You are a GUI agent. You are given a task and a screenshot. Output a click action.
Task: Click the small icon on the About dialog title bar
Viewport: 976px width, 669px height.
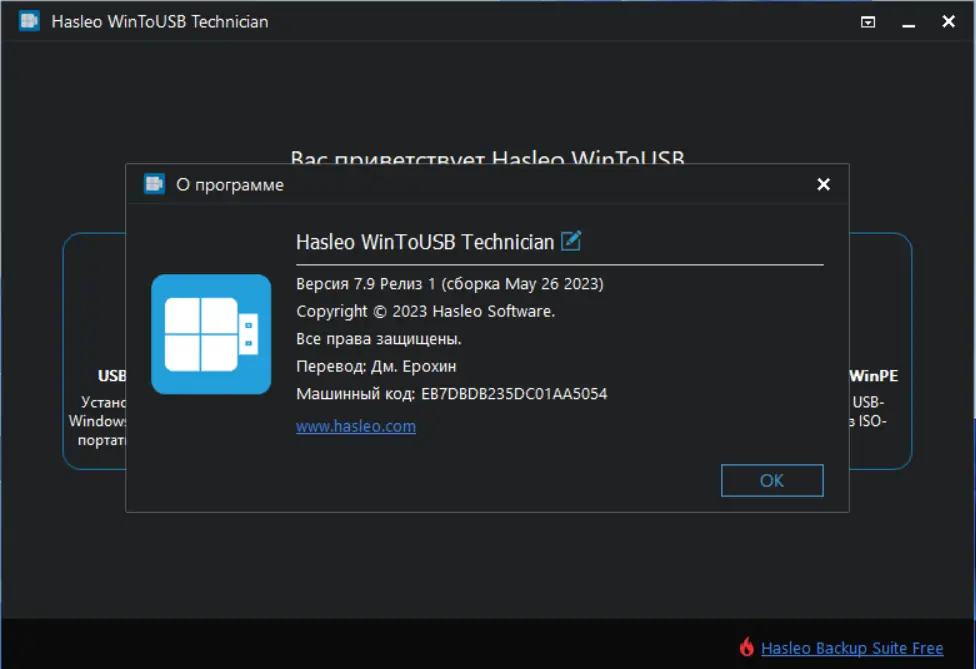coord(154,184)
